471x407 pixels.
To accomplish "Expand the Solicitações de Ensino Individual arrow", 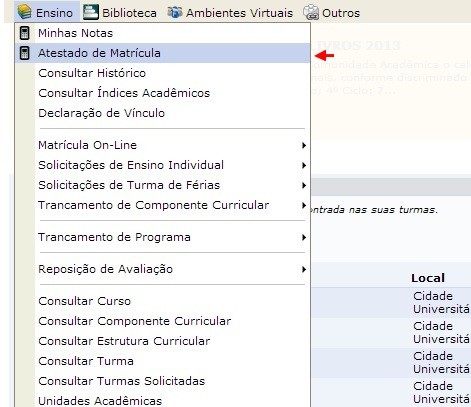I will 304,165.
